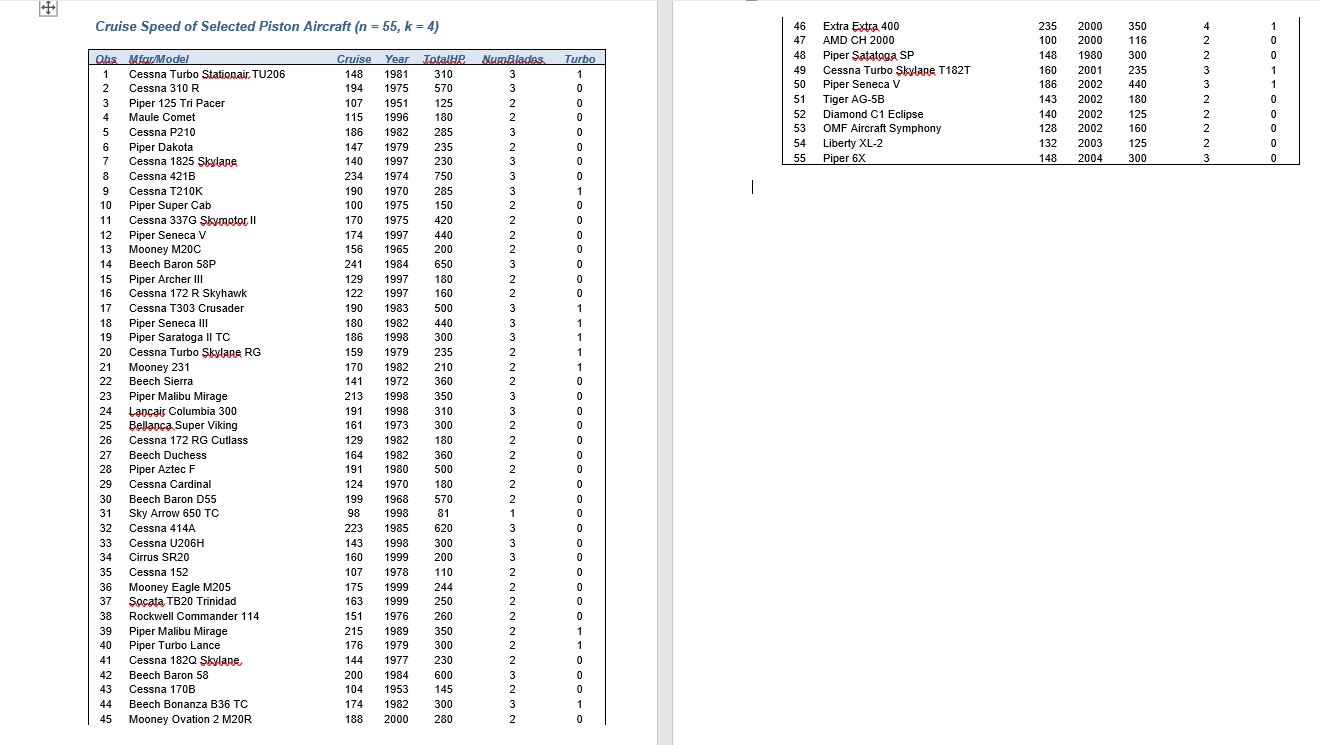The height and width of the screenshot is (745, 1320).
Task: Click the table move handle icon
Action: coord(48,8)
